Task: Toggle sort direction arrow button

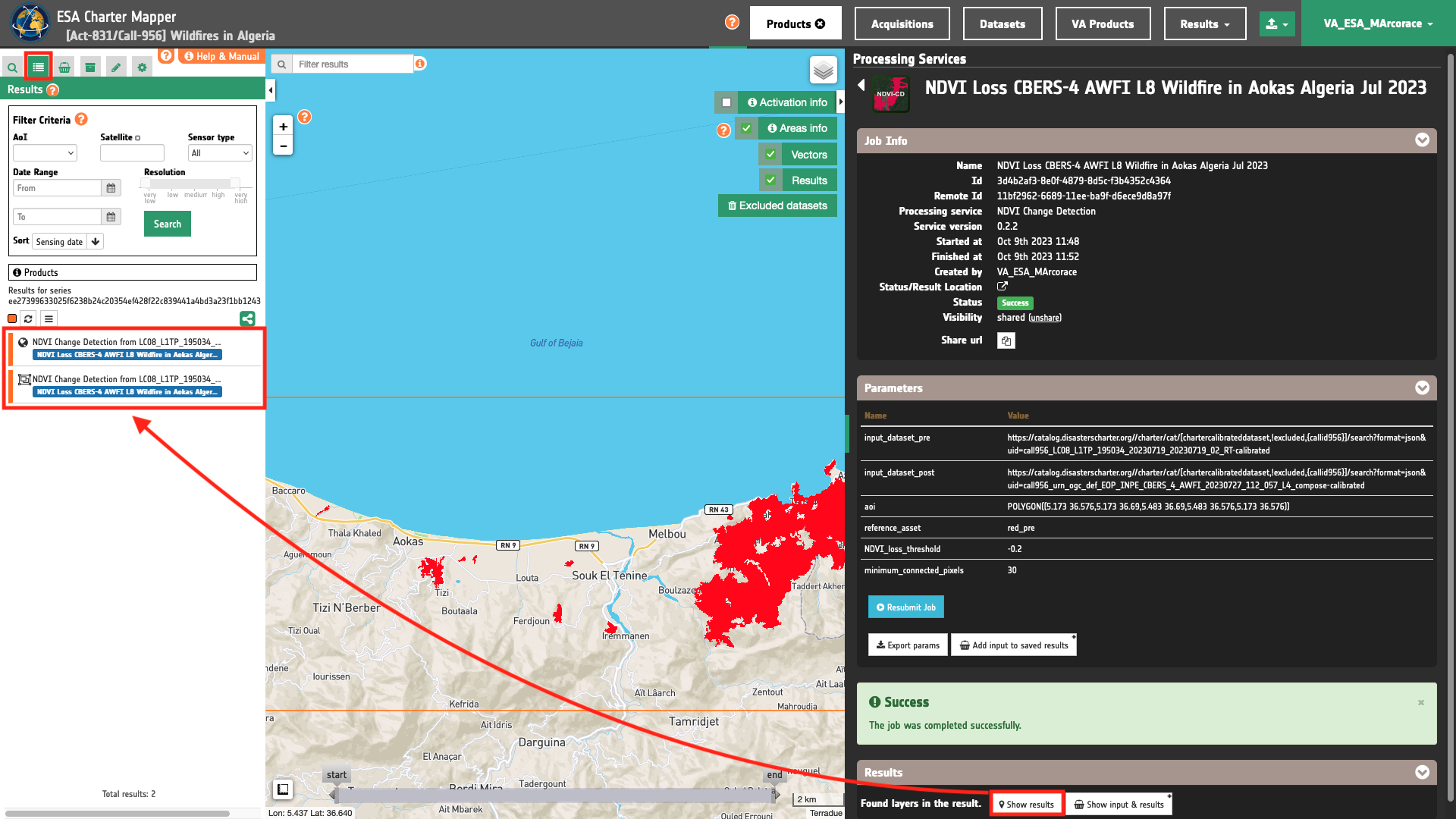Action: point(96,242)
